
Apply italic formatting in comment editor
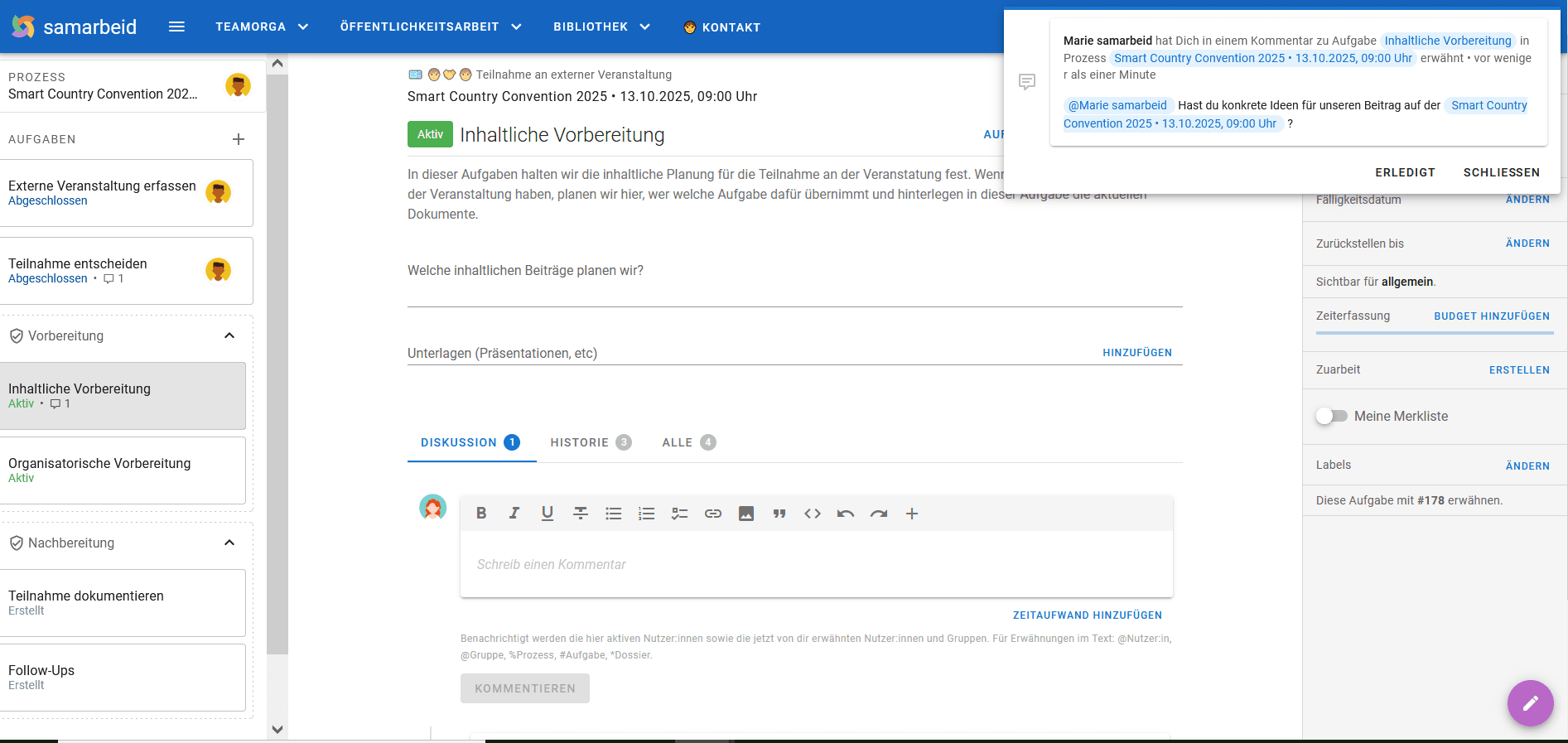[x=514, y=514]
